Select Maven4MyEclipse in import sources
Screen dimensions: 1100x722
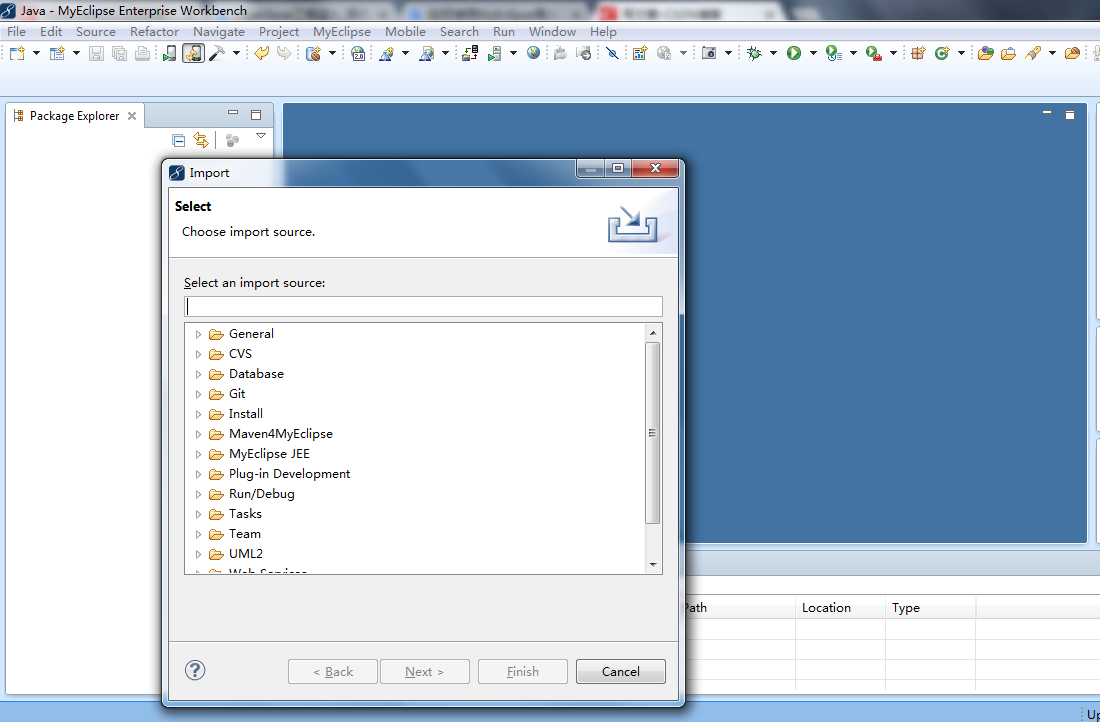click(x=281, y=434)
